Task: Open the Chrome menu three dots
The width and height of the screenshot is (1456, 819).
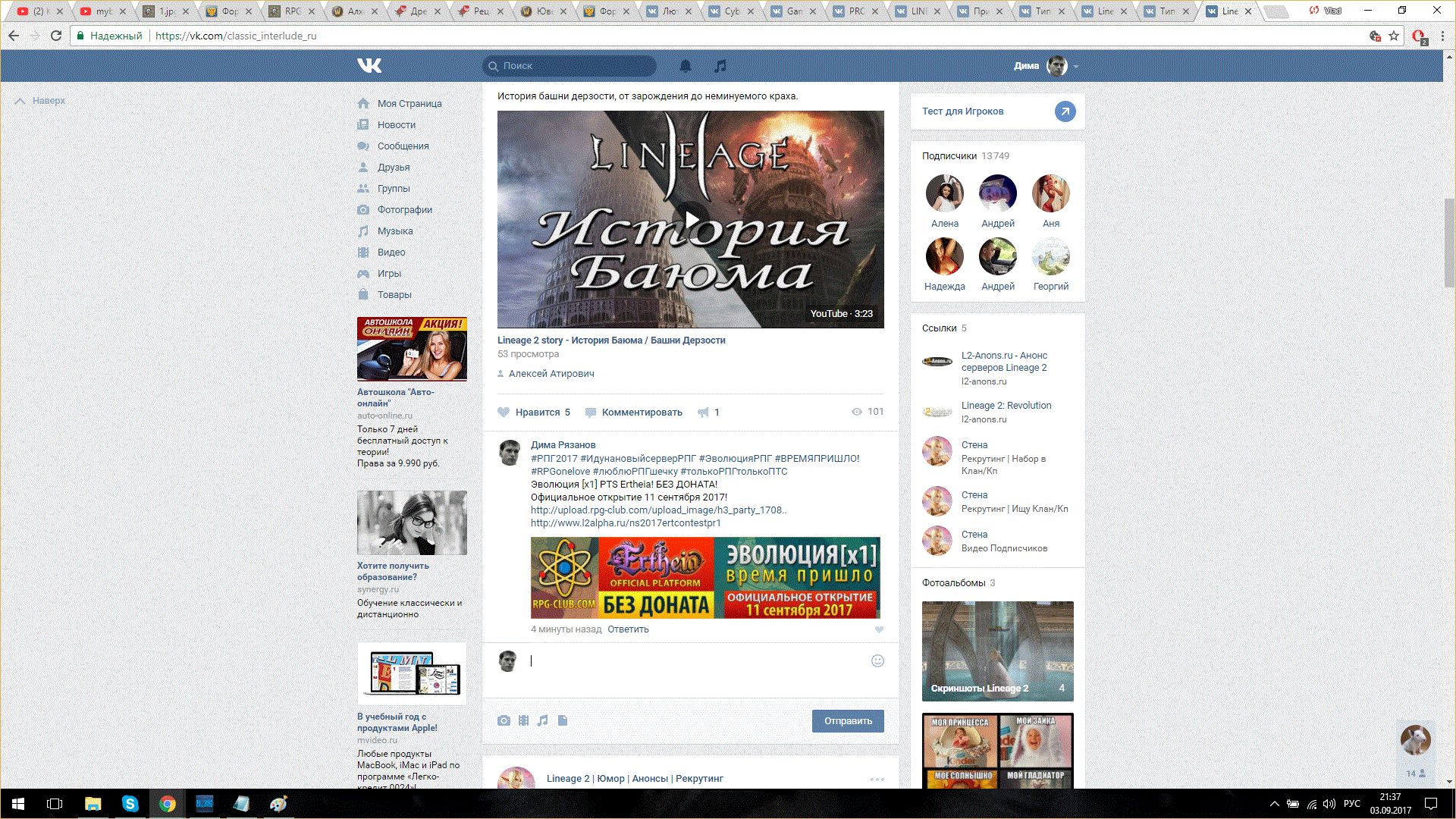Action: (x=1442, y=36)
